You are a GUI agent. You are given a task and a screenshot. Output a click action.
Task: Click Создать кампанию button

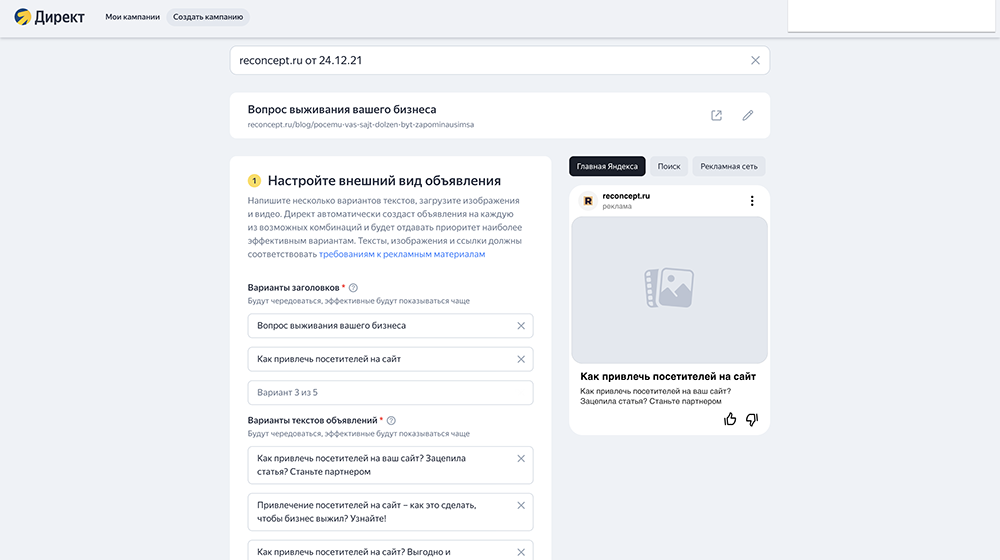(x=208, y=17)
